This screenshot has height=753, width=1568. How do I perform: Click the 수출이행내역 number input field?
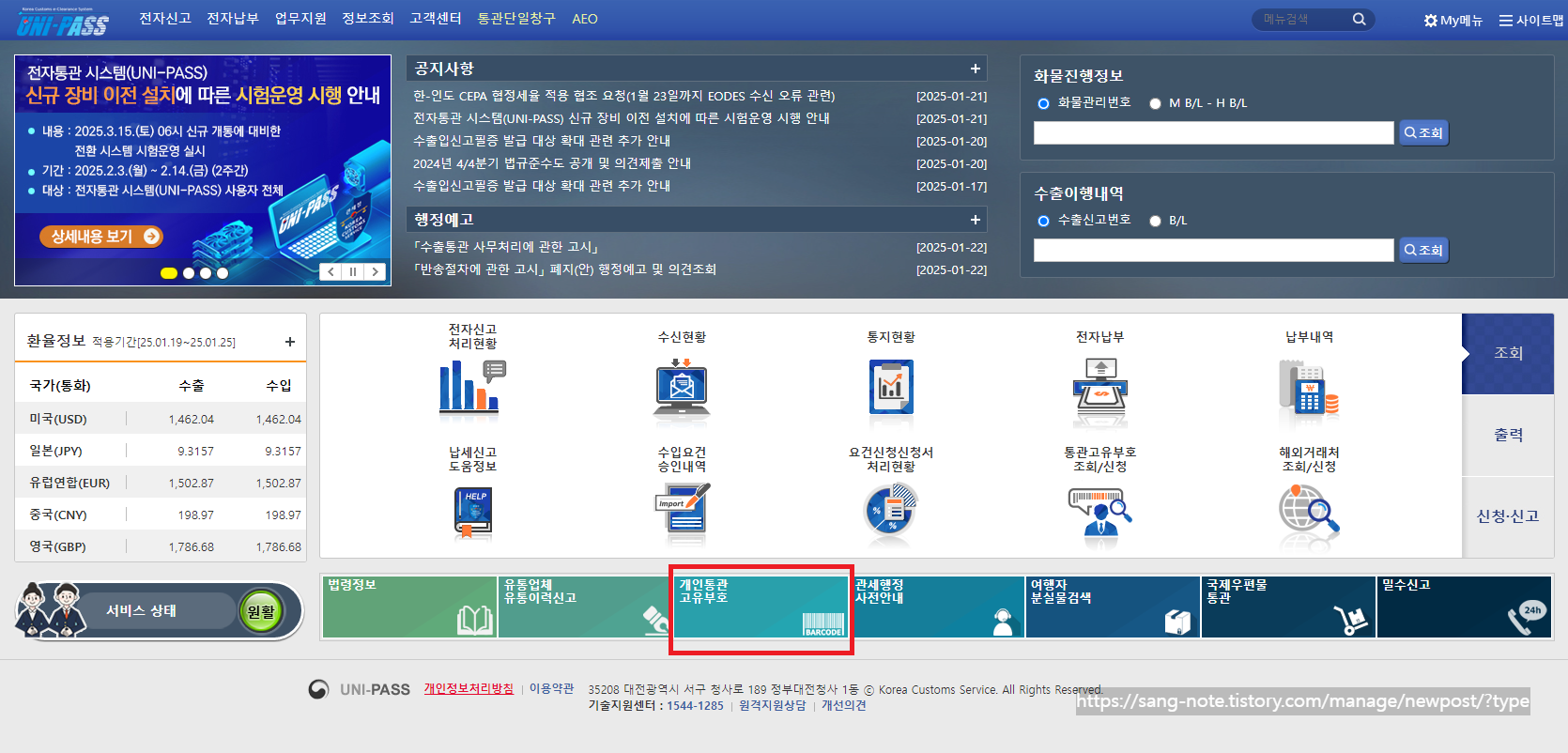[1214, 251]
